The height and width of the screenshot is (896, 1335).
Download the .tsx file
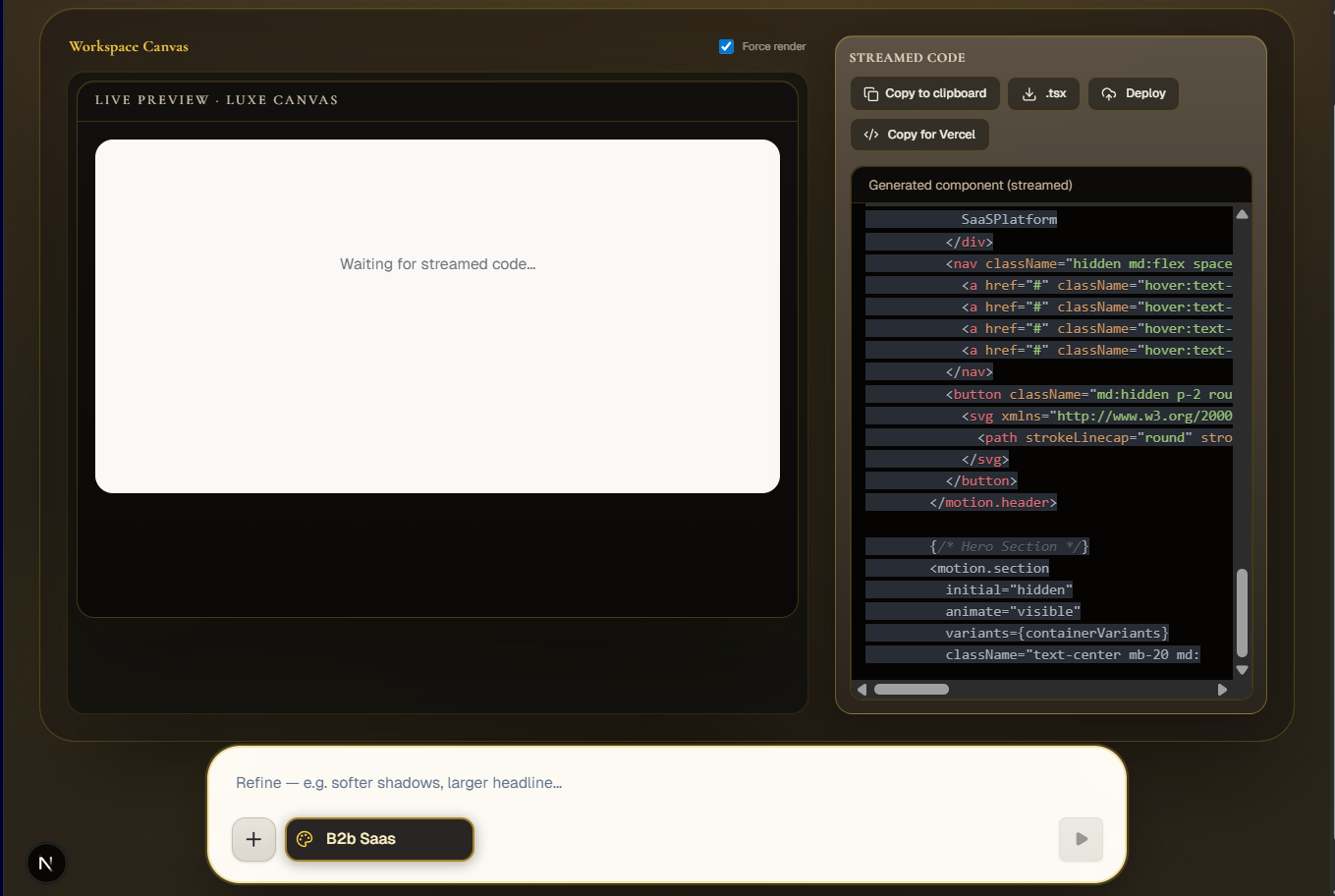pyautogui.click(x=1044, y=93)
